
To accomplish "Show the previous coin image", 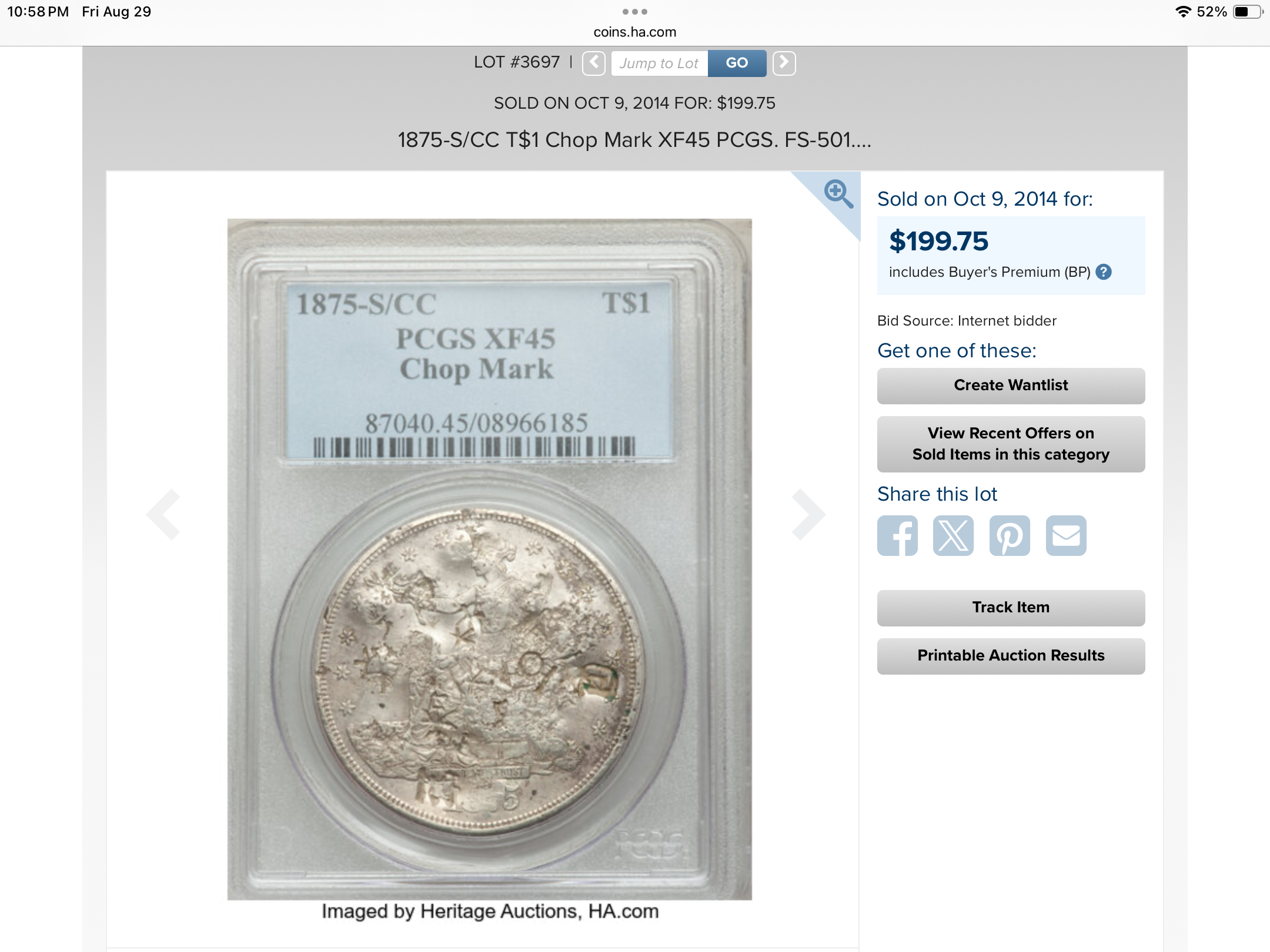I will point(163,514).
